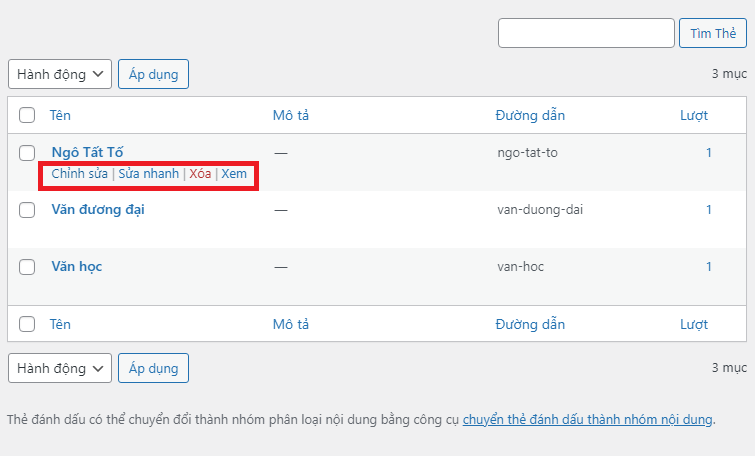Open the Văn học tag link
The height and width of the screenshot is (456, 755).
click(77, 267)
